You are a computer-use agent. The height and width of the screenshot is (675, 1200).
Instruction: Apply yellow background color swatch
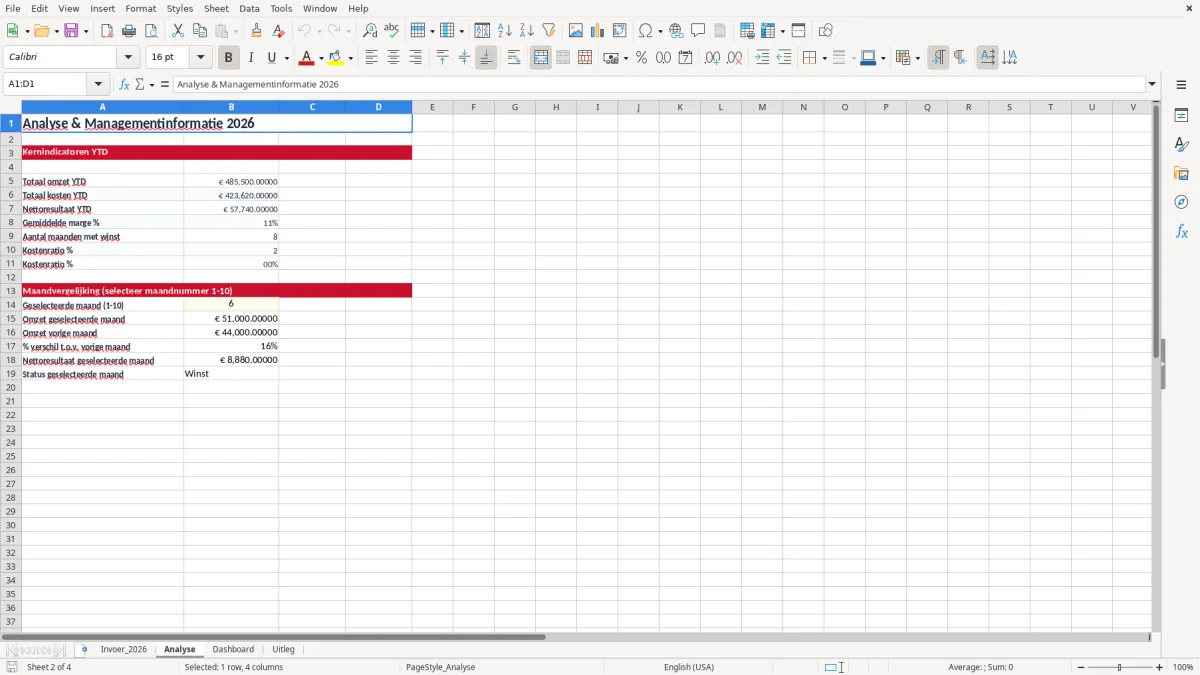336,58
